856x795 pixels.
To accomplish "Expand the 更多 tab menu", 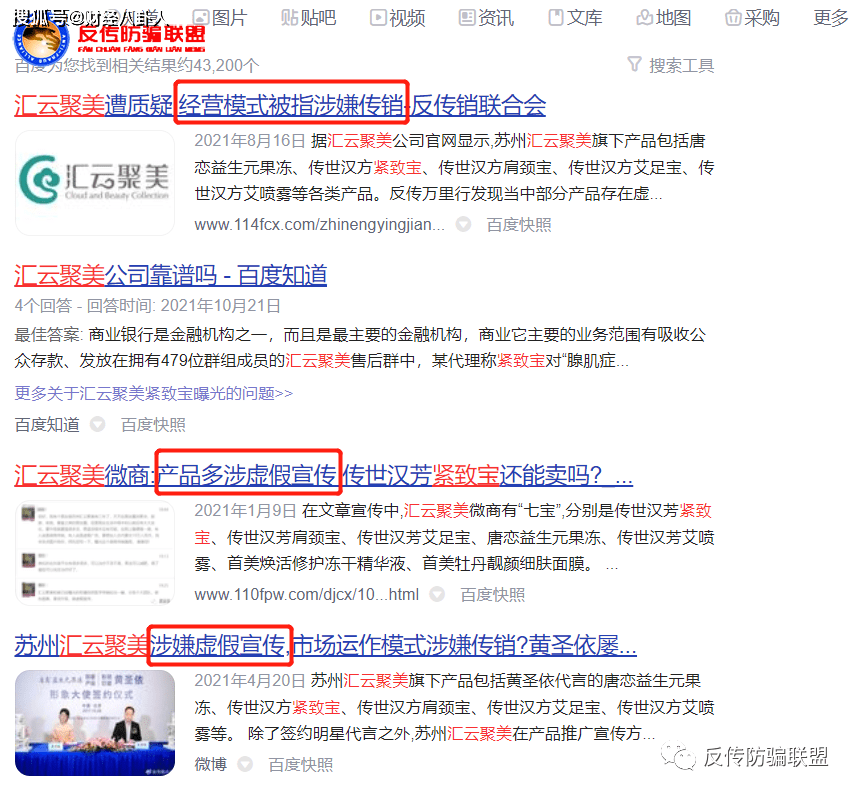I will tap(830, 17).
